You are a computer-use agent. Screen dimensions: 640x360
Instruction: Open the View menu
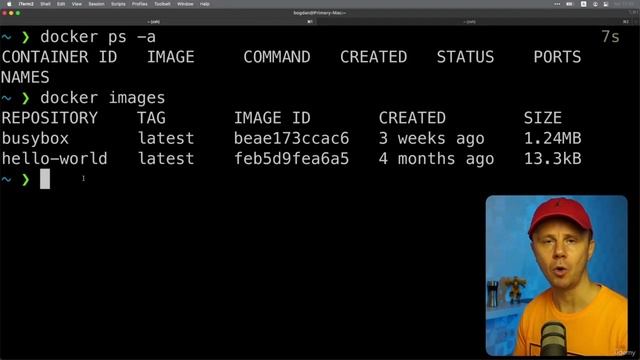point(77,4)
